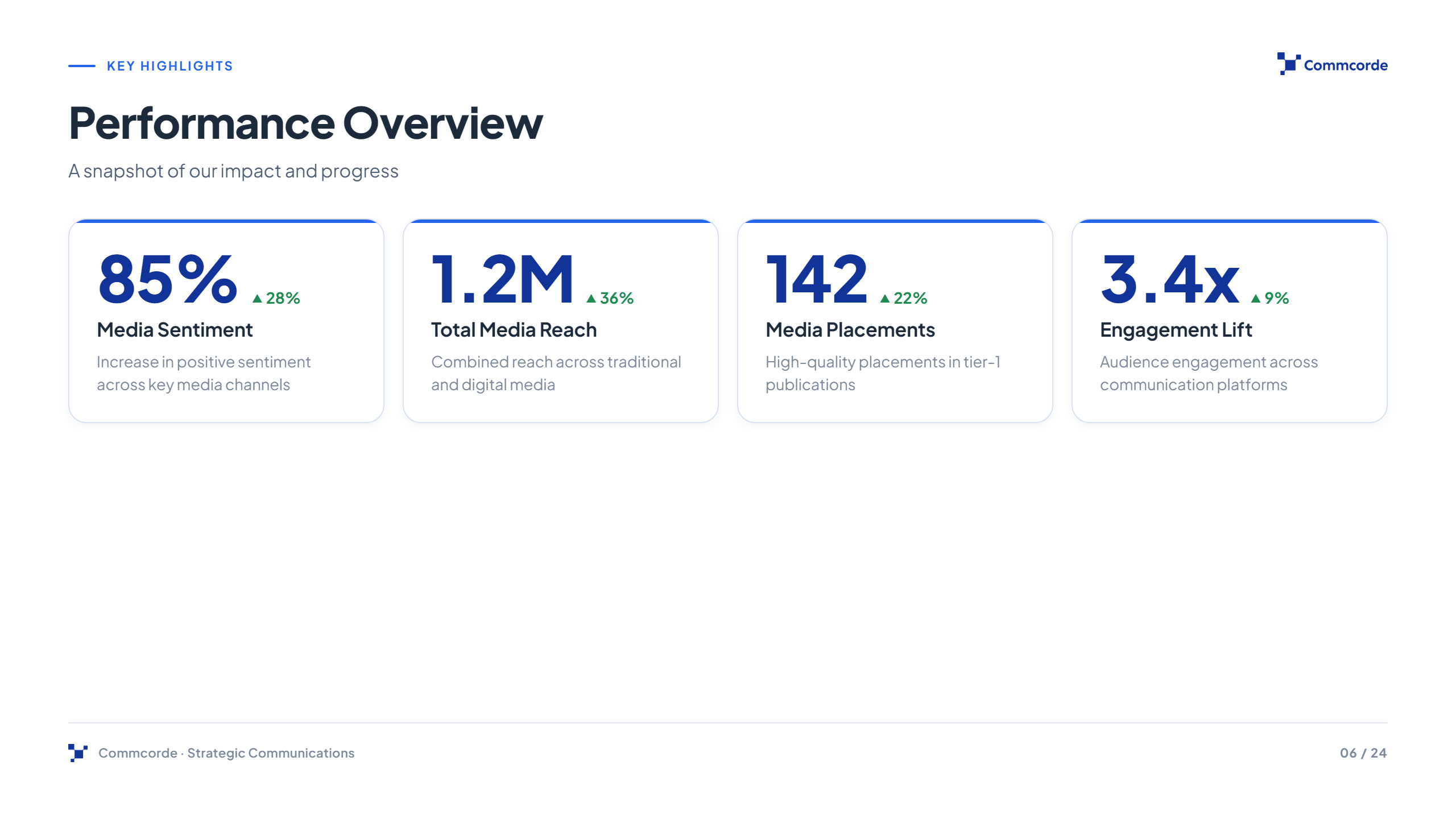1456x819 pixels.
Task: Click the green up-arrow beside 28%
Action: (257, 298)
